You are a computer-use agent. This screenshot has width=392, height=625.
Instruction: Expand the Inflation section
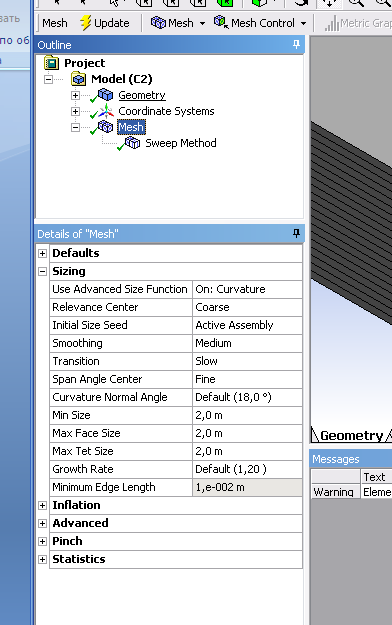(x=42, y=505)
